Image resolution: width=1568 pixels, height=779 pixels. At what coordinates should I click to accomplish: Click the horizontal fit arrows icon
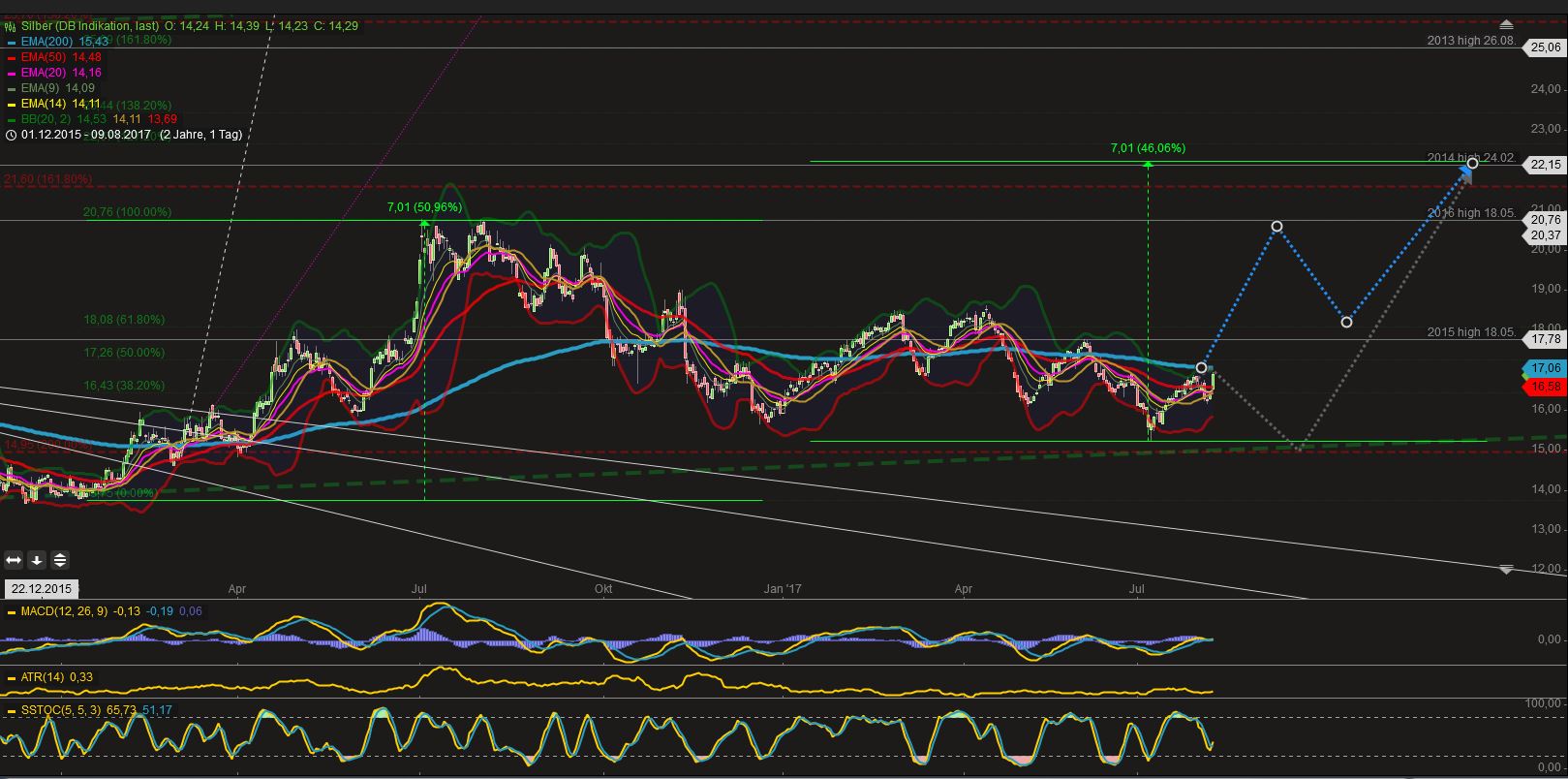tap(14, 559)
